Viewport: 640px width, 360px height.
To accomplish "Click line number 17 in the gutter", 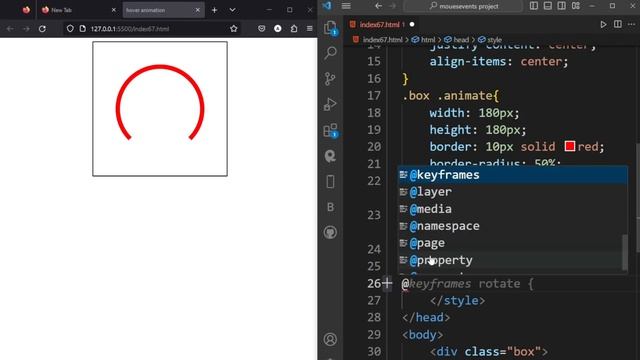I will [x=374, y=96].
